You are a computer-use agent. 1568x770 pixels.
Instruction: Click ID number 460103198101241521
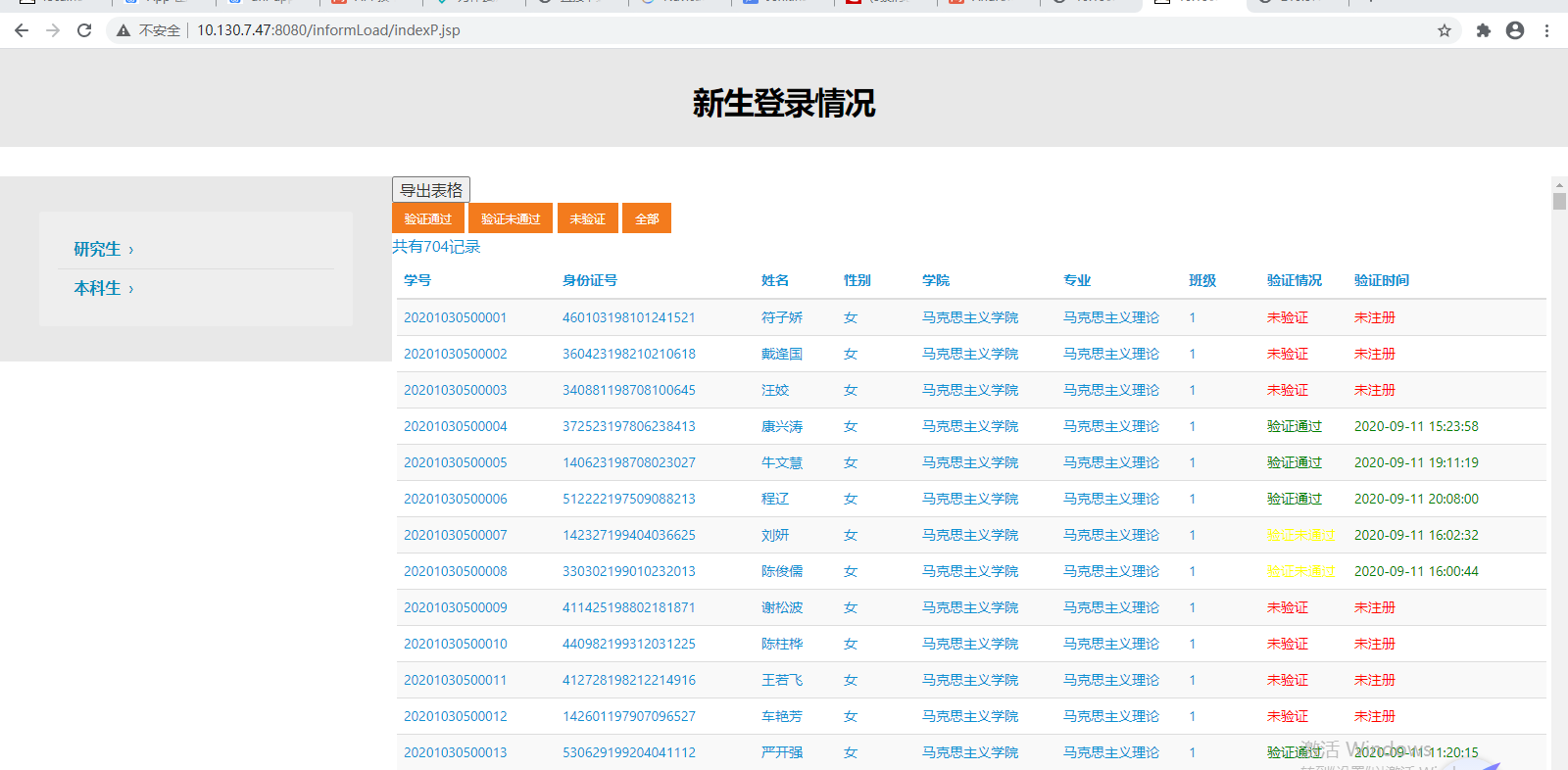[629, 317]
